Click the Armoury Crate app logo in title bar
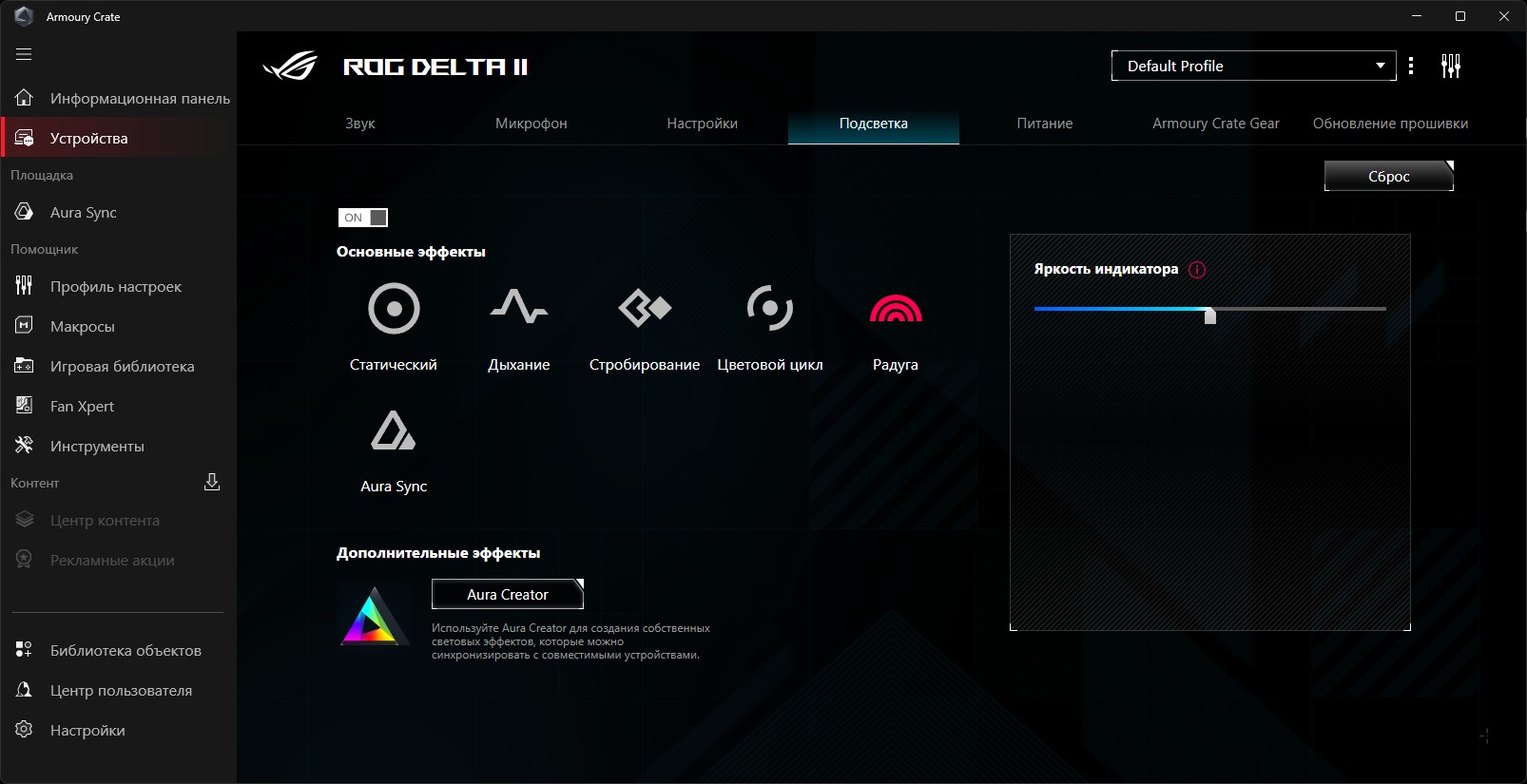1527x784 pixels. click(24, 16)
